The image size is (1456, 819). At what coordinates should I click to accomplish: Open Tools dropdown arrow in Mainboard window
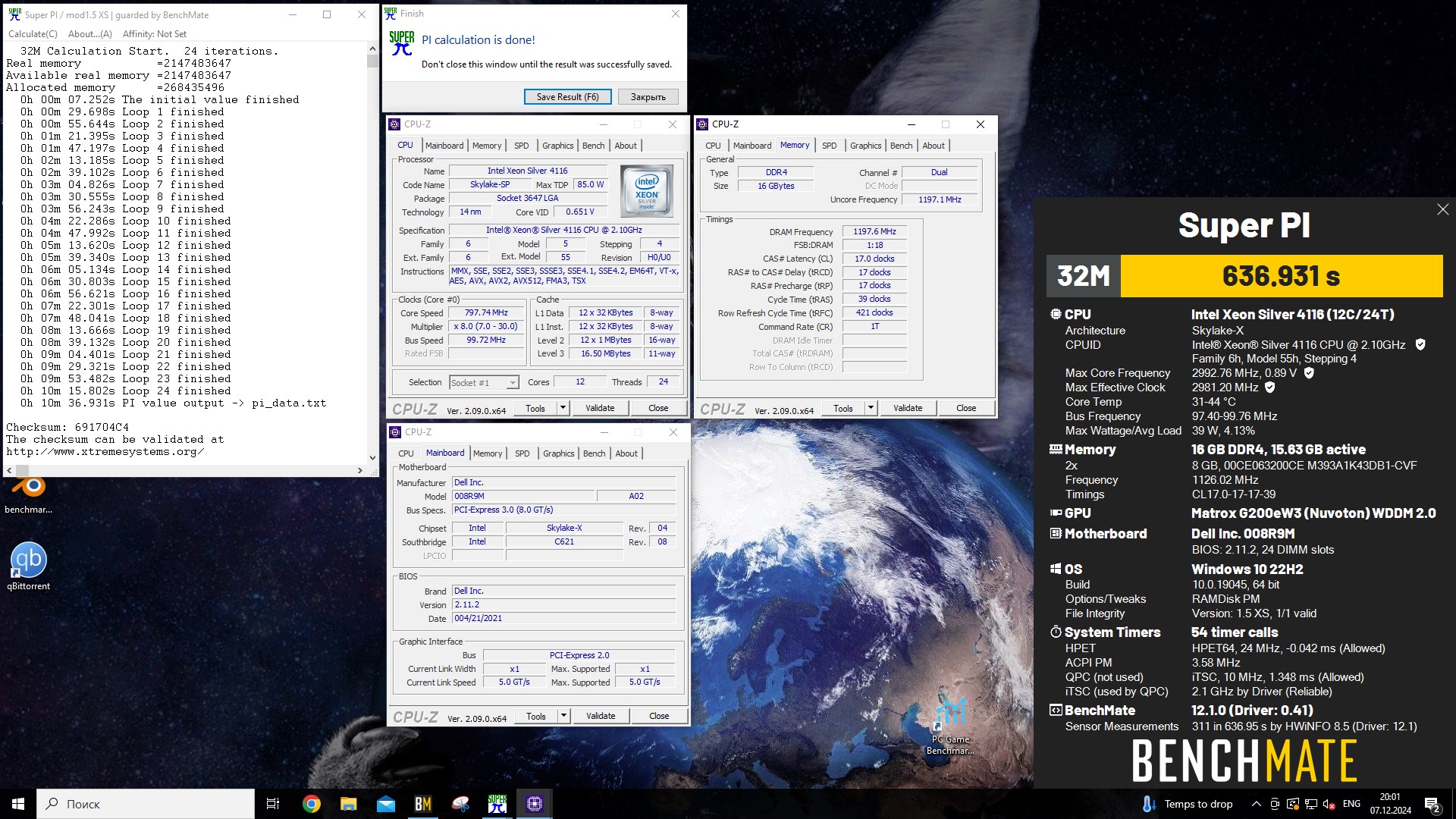(x=563, y=716)
